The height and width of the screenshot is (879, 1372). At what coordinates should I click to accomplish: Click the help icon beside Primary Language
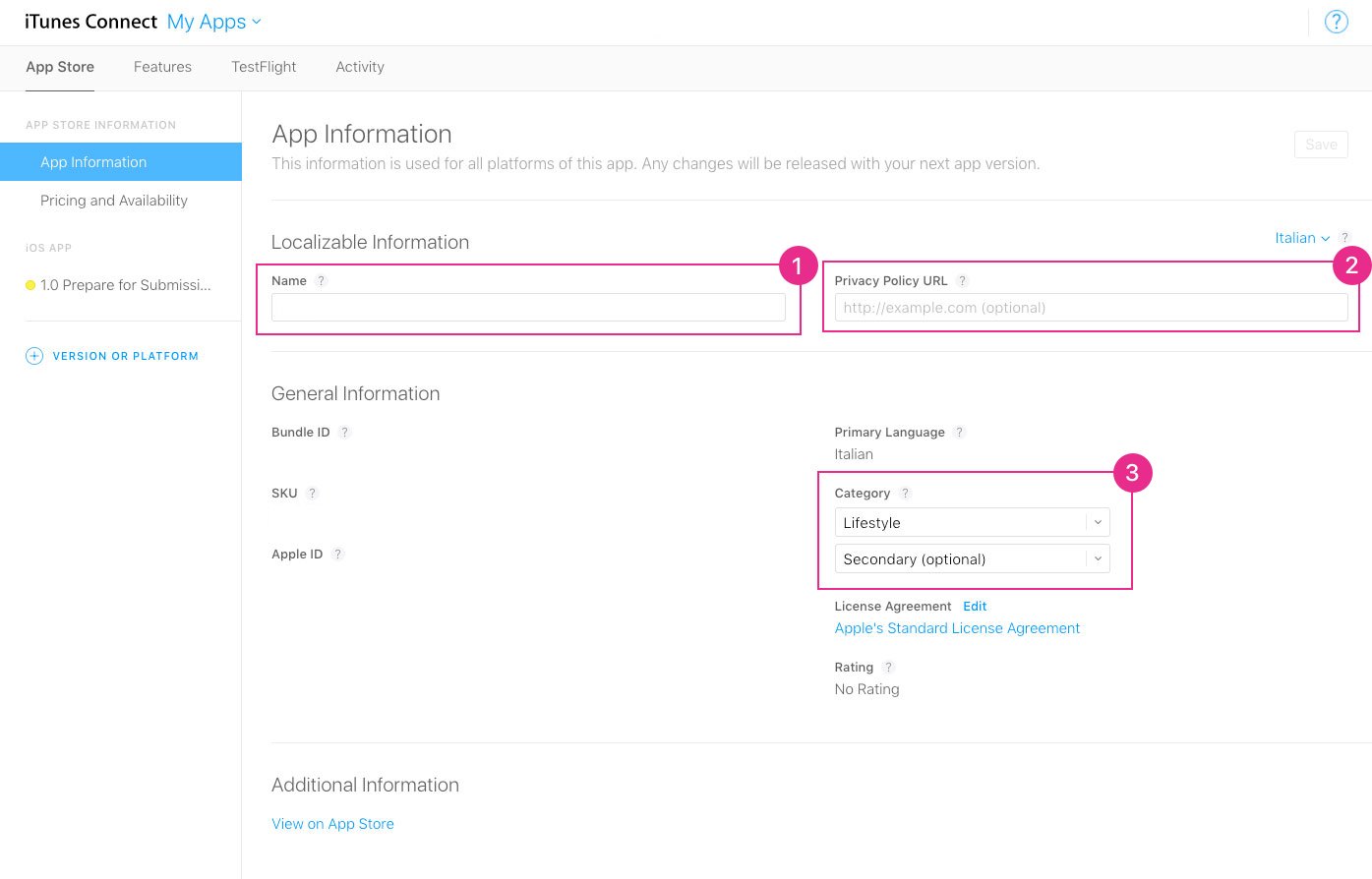click(960, 433)
